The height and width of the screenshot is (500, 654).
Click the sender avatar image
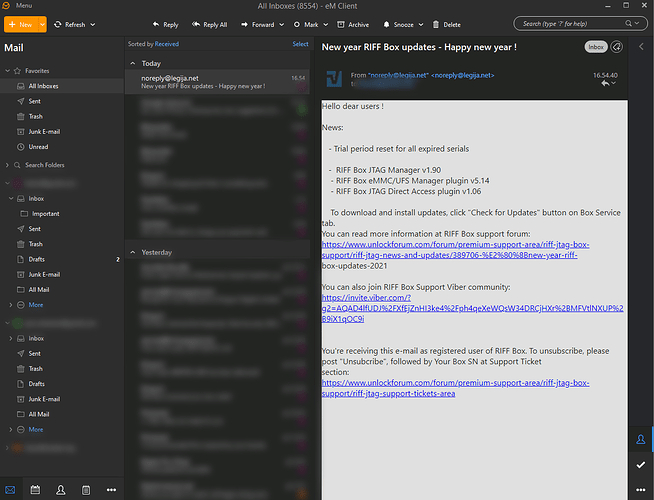tap(334, 78)
